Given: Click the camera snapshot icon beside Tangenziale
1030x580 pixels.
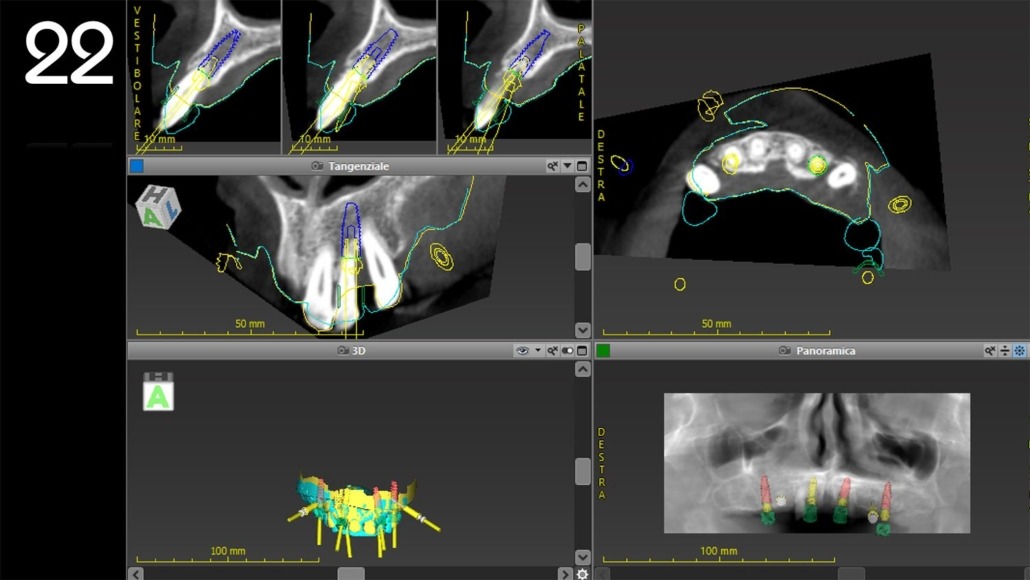Looking at the screenshot, I should coord(317,166).
